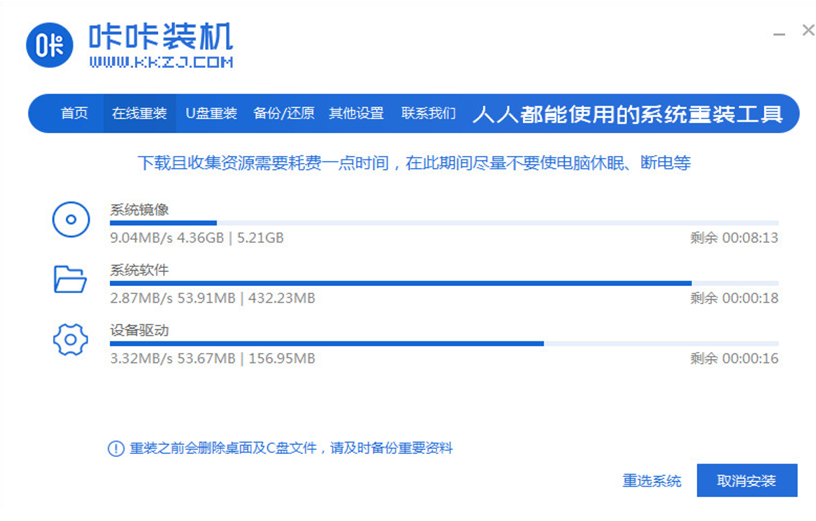Go to the 首页 tab
Viewport: 816px width, 521px height.
click(x=74, y=114)
